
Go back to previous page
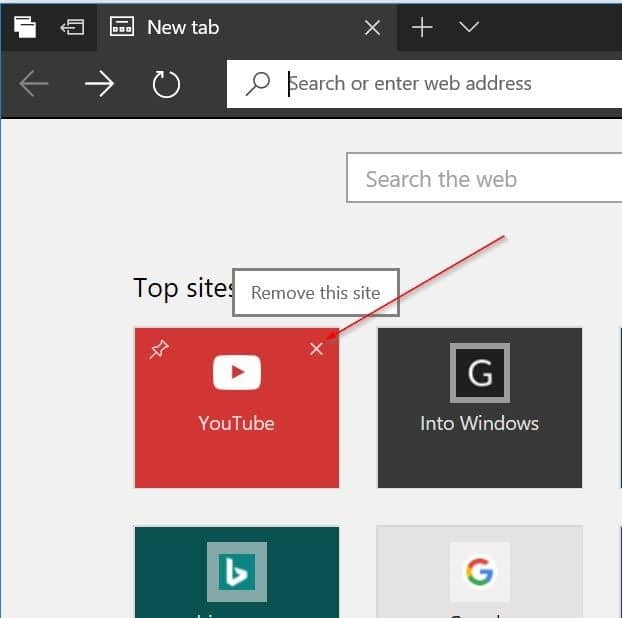click(34, 84)
